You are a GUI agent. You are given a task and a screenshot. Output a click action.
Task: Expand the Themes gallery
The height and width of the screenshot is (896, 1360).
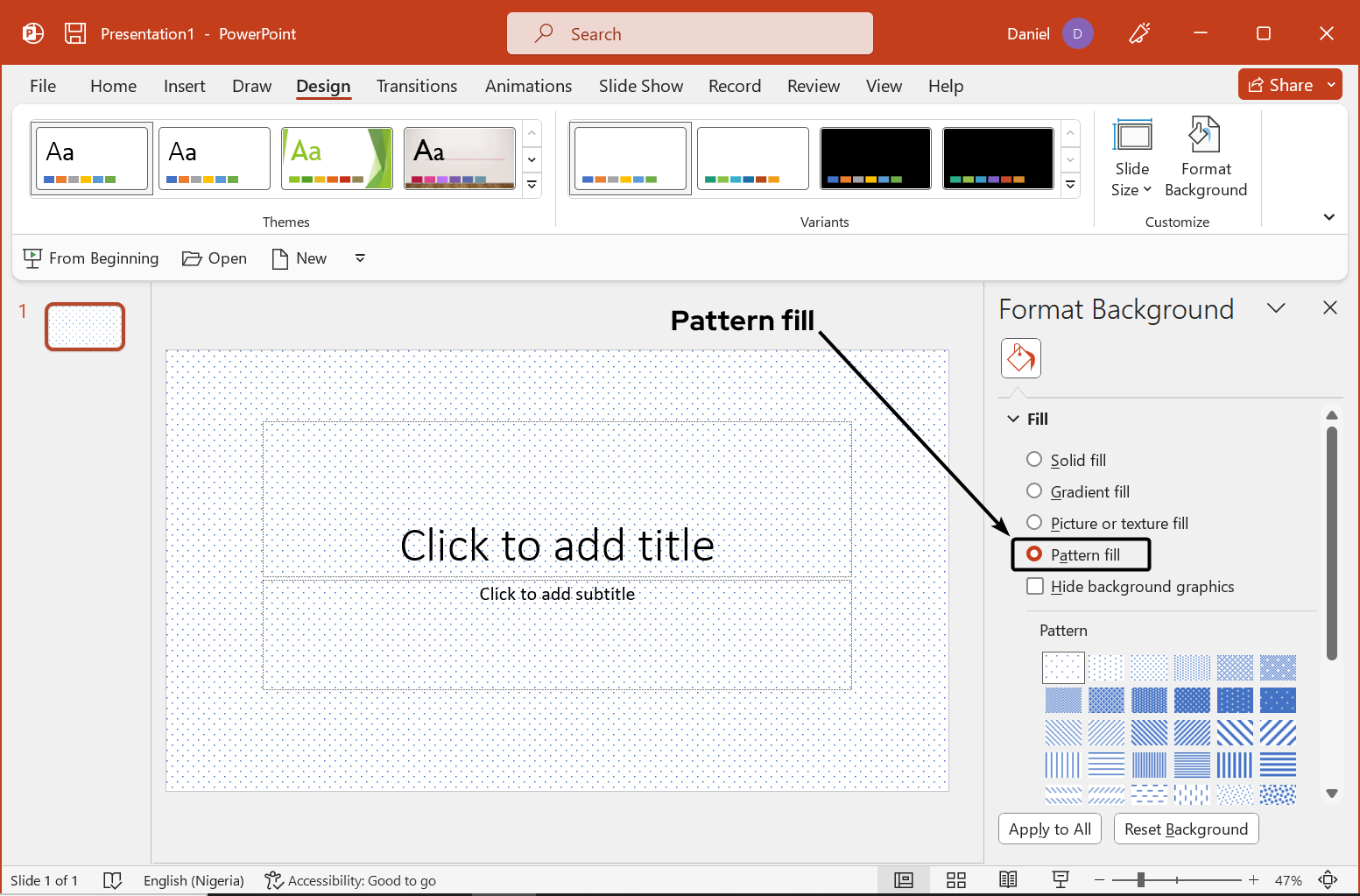coord(532,185)
